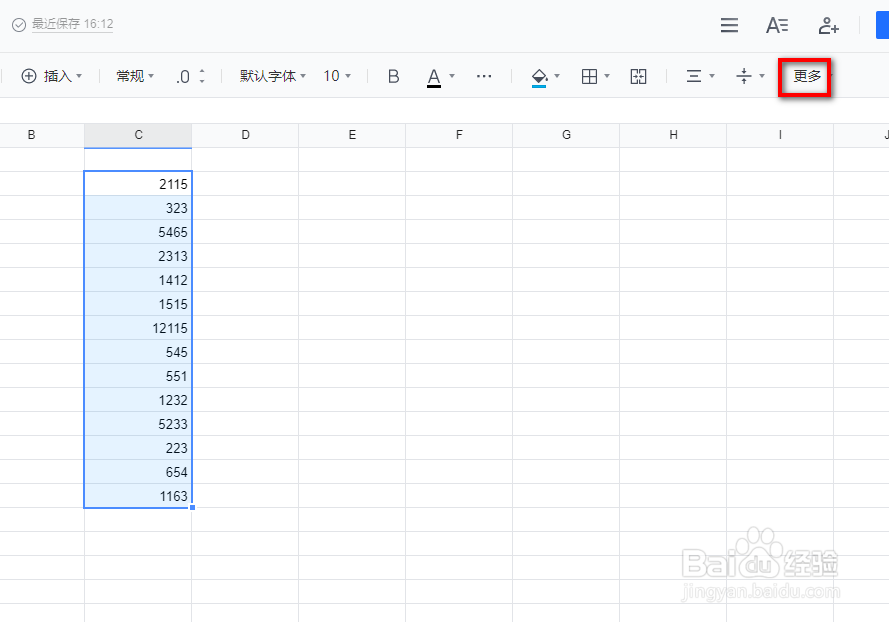The image size is (889, 622).
Task: Expand the borders dropdown arrow
Action: coord(607,76)
